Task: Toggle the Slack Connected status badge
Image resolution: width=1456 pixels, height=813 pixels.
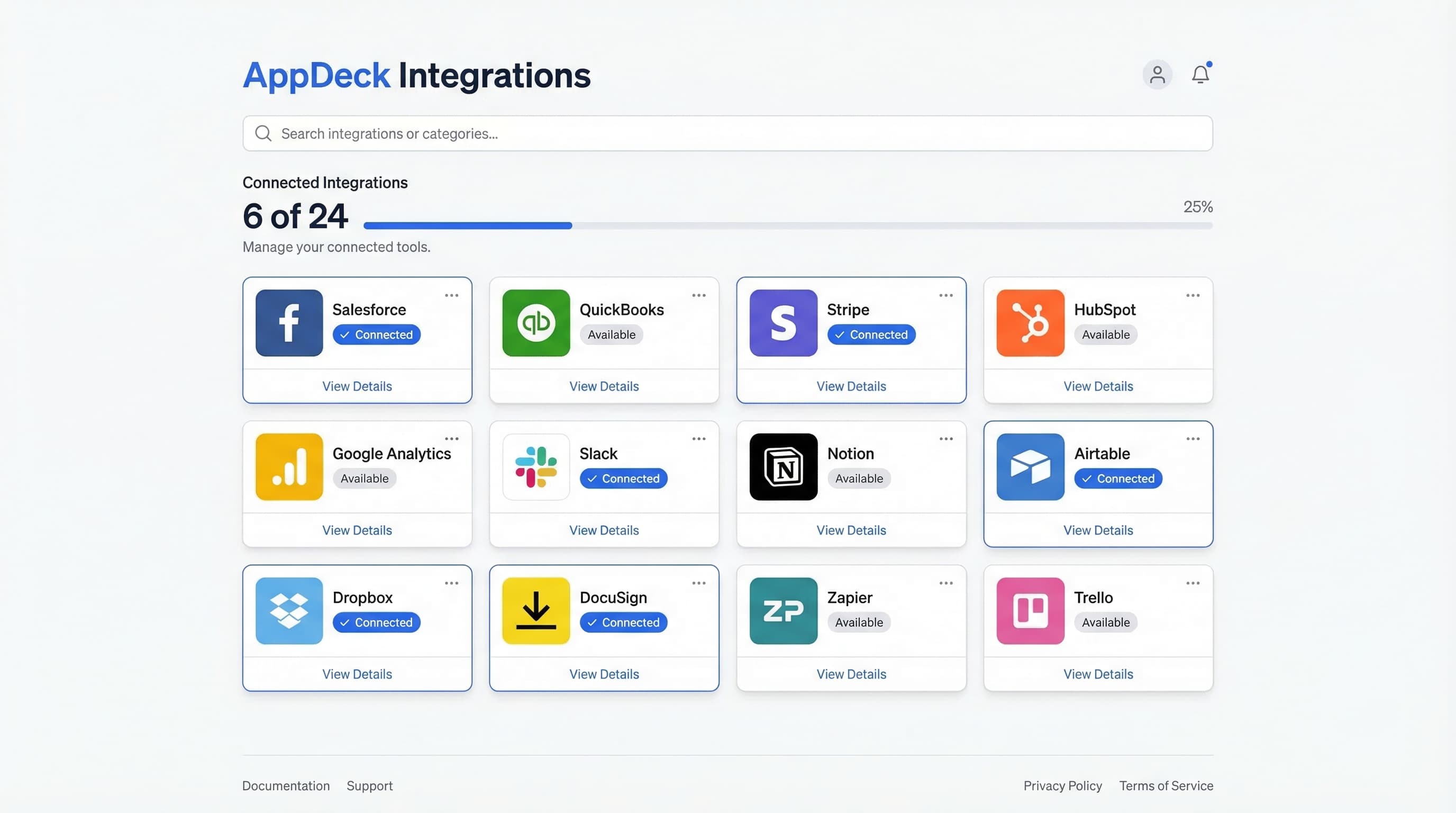Action: 623,478
